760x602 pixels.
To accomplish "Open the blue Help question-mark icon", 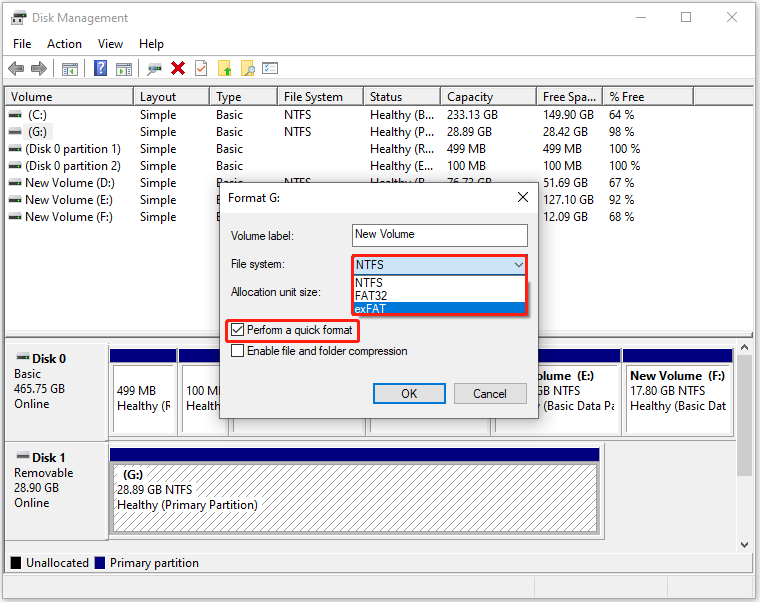I will coord(100,68).
